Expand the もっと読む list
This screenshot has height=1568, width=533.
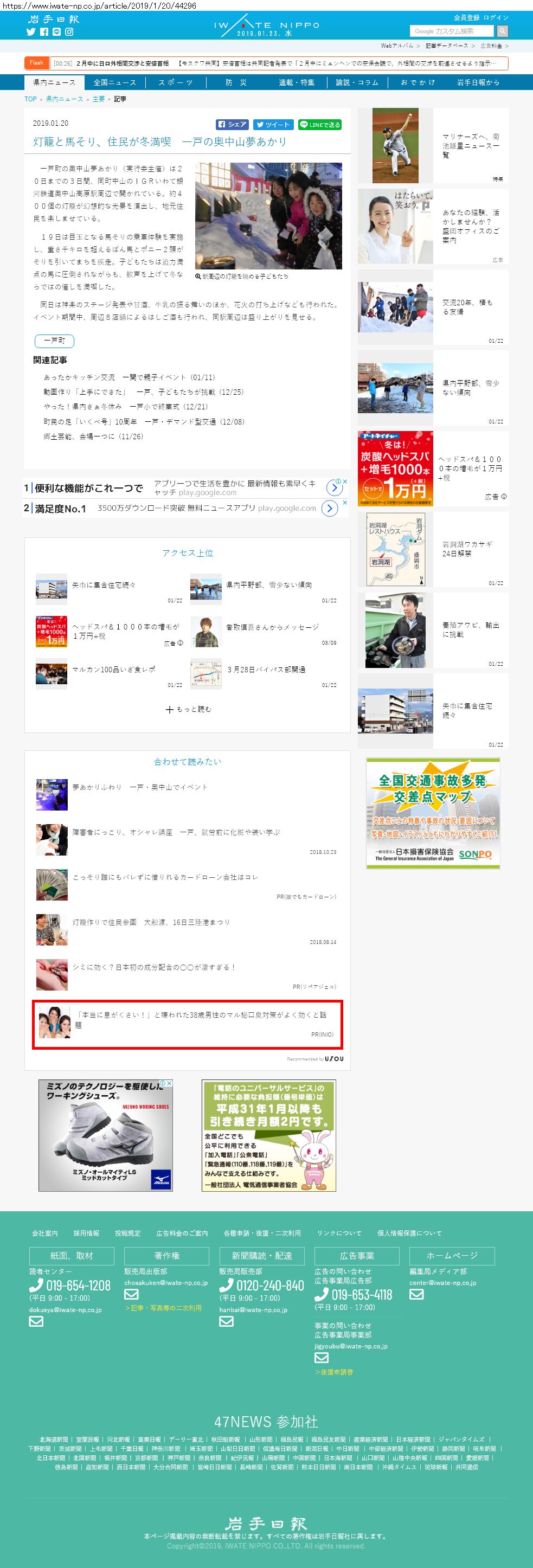tap(188, 710)
